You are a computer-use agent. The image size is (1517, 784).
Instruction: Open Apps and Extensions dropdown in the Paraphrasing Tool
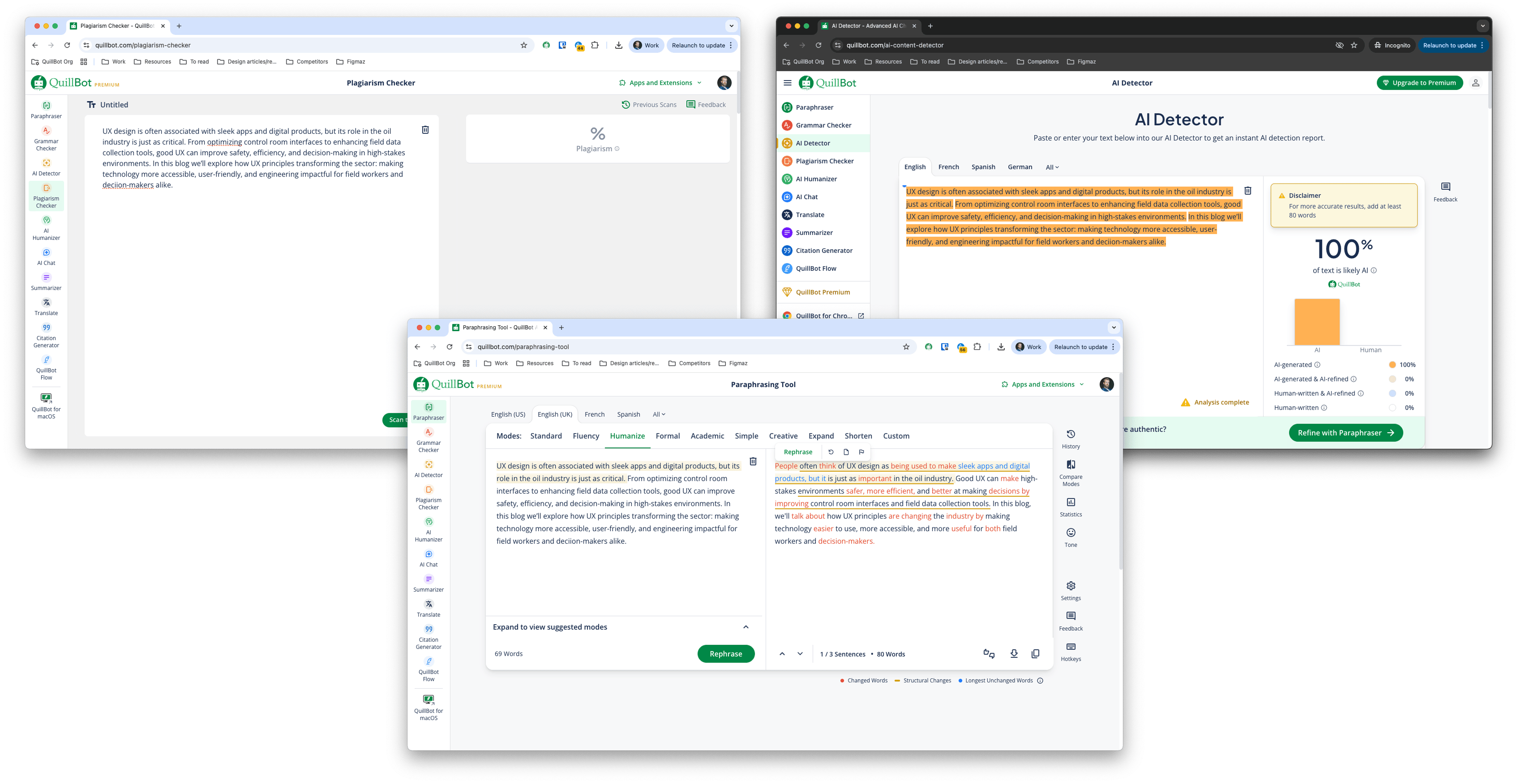click(1042, 384)
